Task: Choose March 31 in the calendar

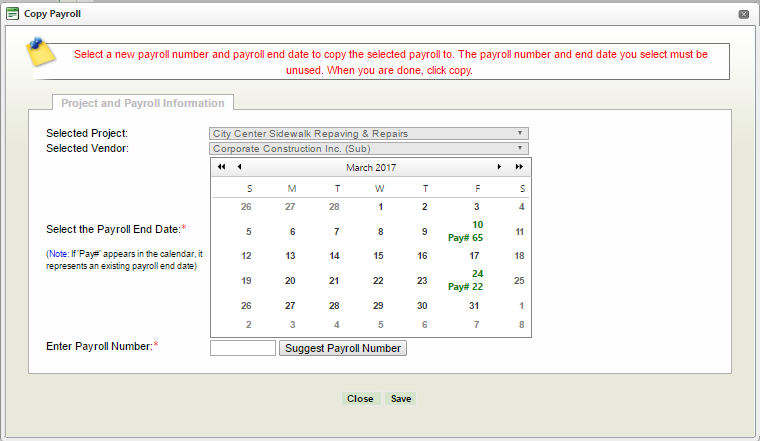Action: [474, 306]
